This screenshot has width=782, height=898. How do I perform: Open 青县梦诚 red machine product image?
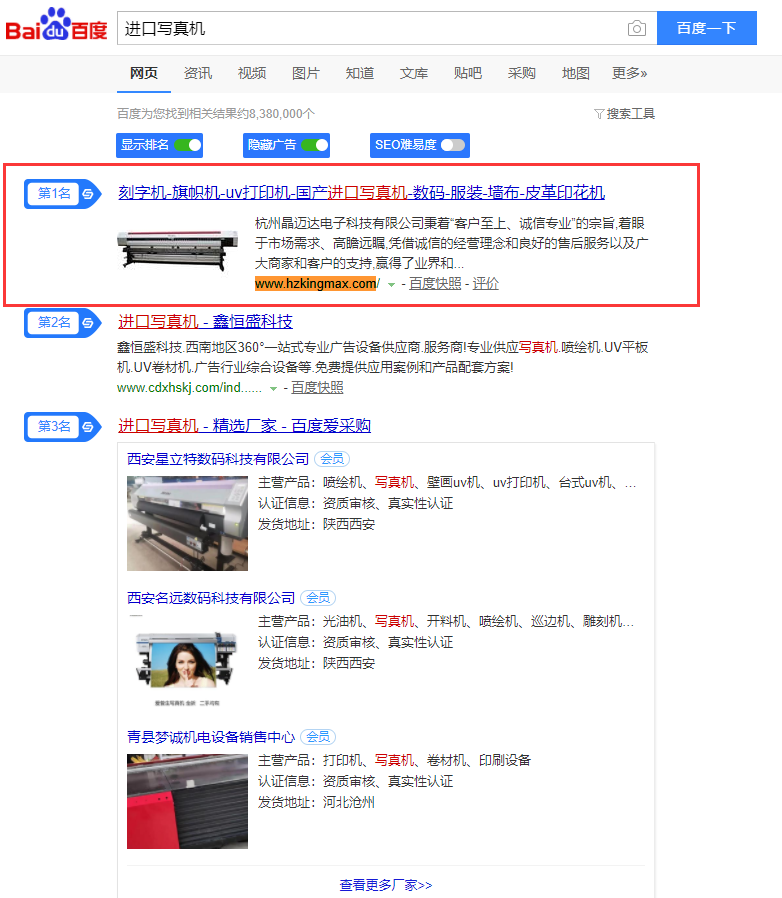[187, 801]
